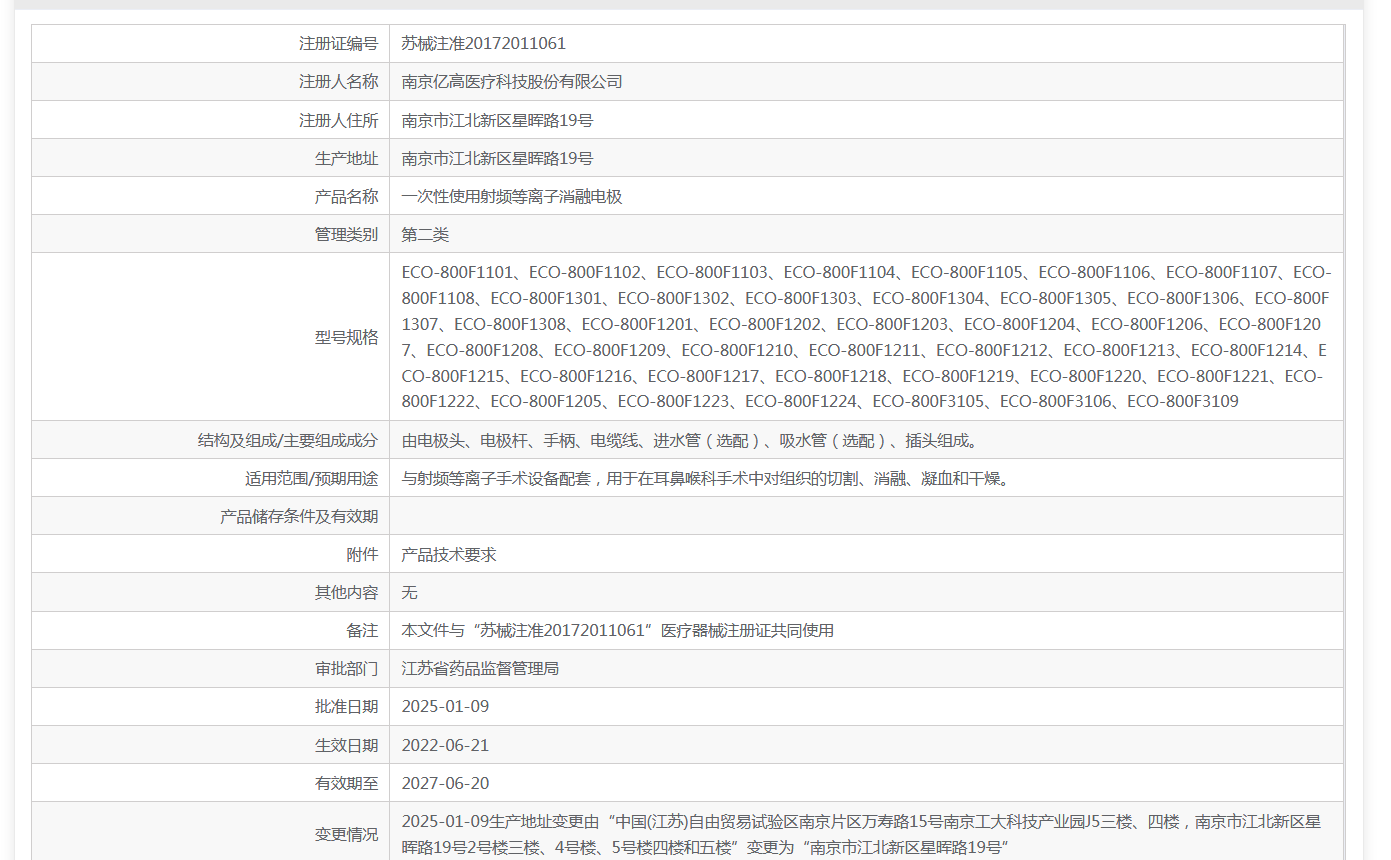1391x860 pixels.
Task: Select the effective date '2022-06-21'
Action: [x=445, y=745]
